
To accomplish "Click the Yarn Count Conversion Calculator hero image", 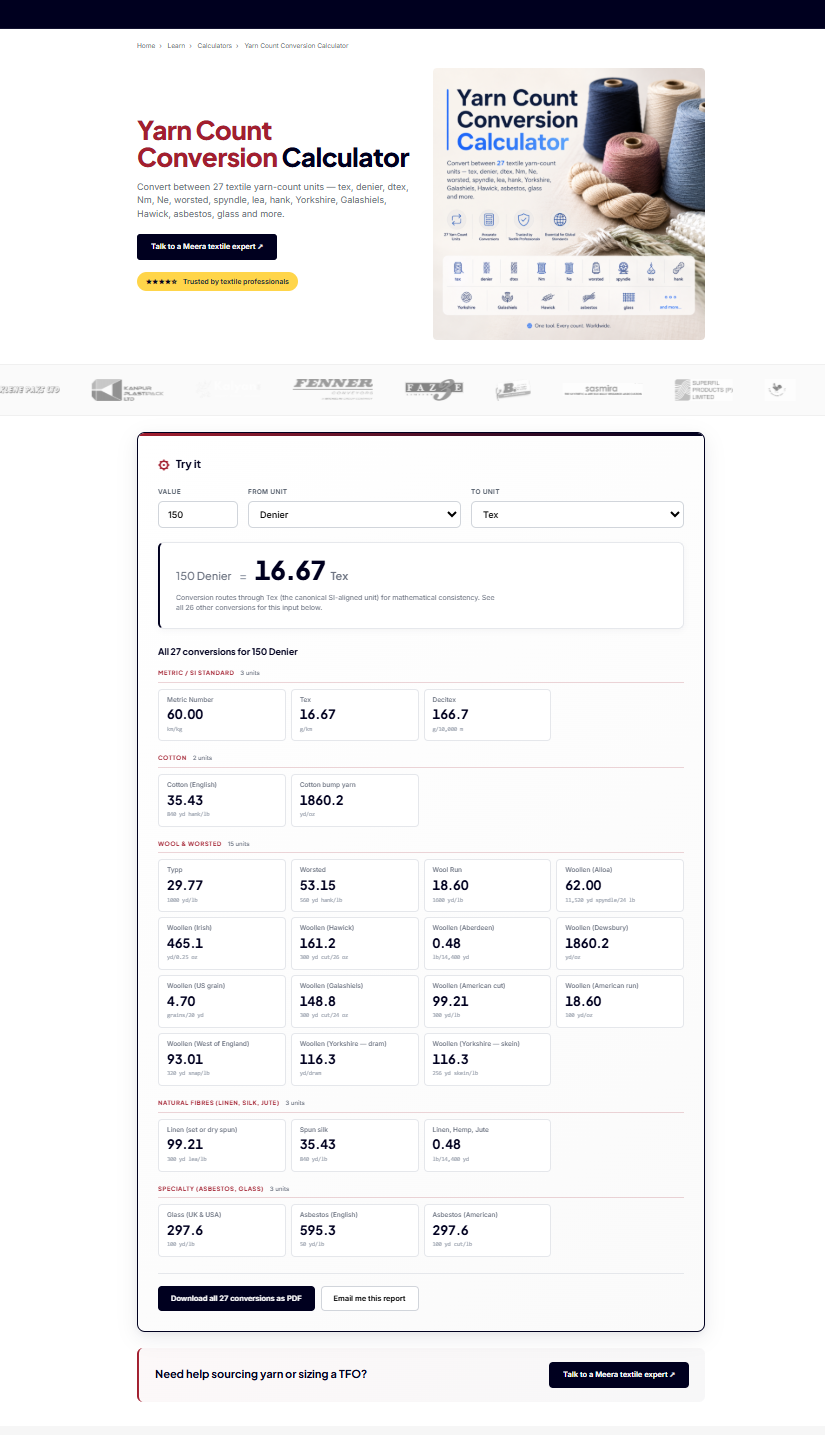I will coord(569,204).
